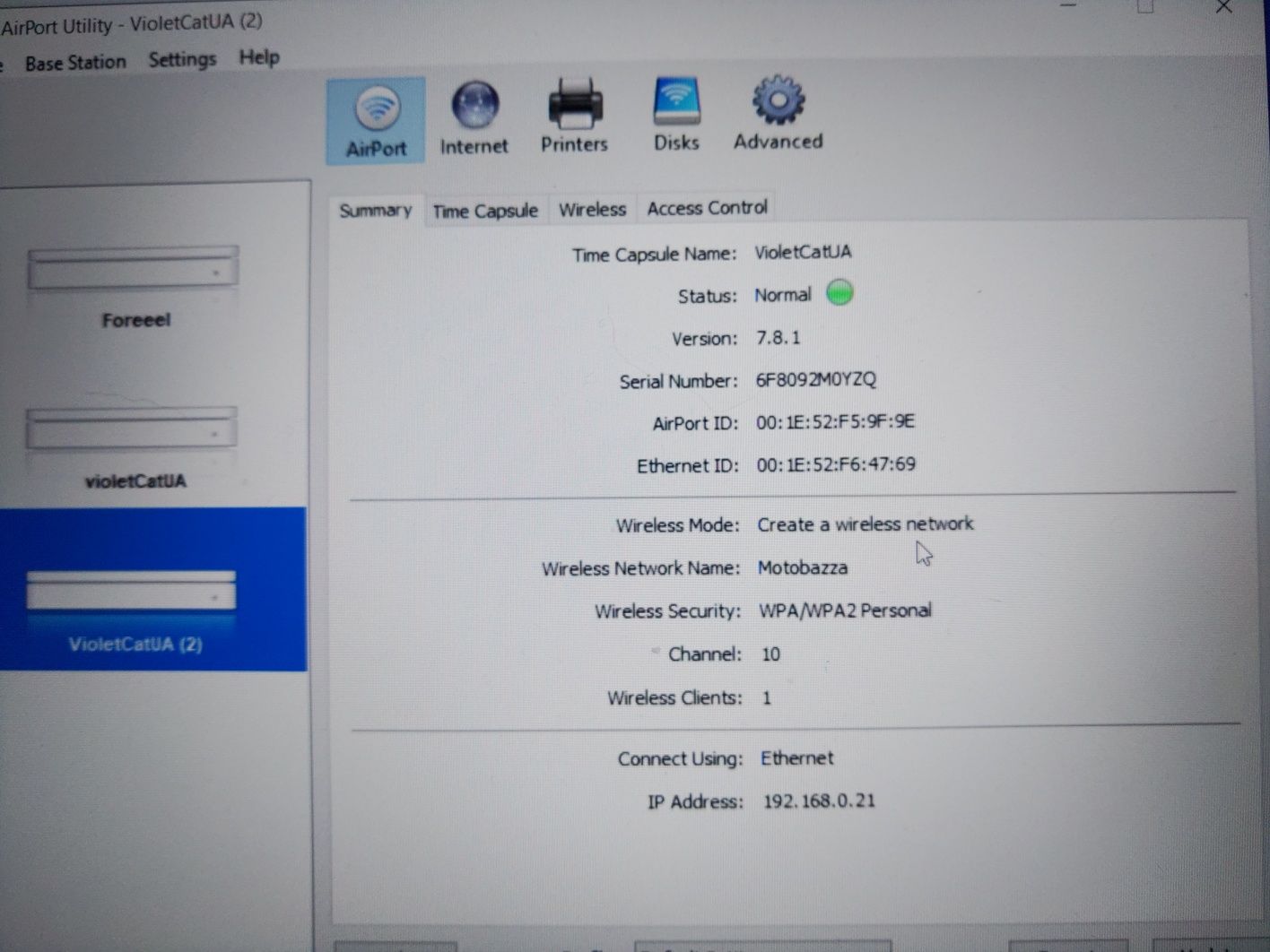This screenshot has height=952, width=1270.
Task: Open the Help menu
Action: point(259,57)
